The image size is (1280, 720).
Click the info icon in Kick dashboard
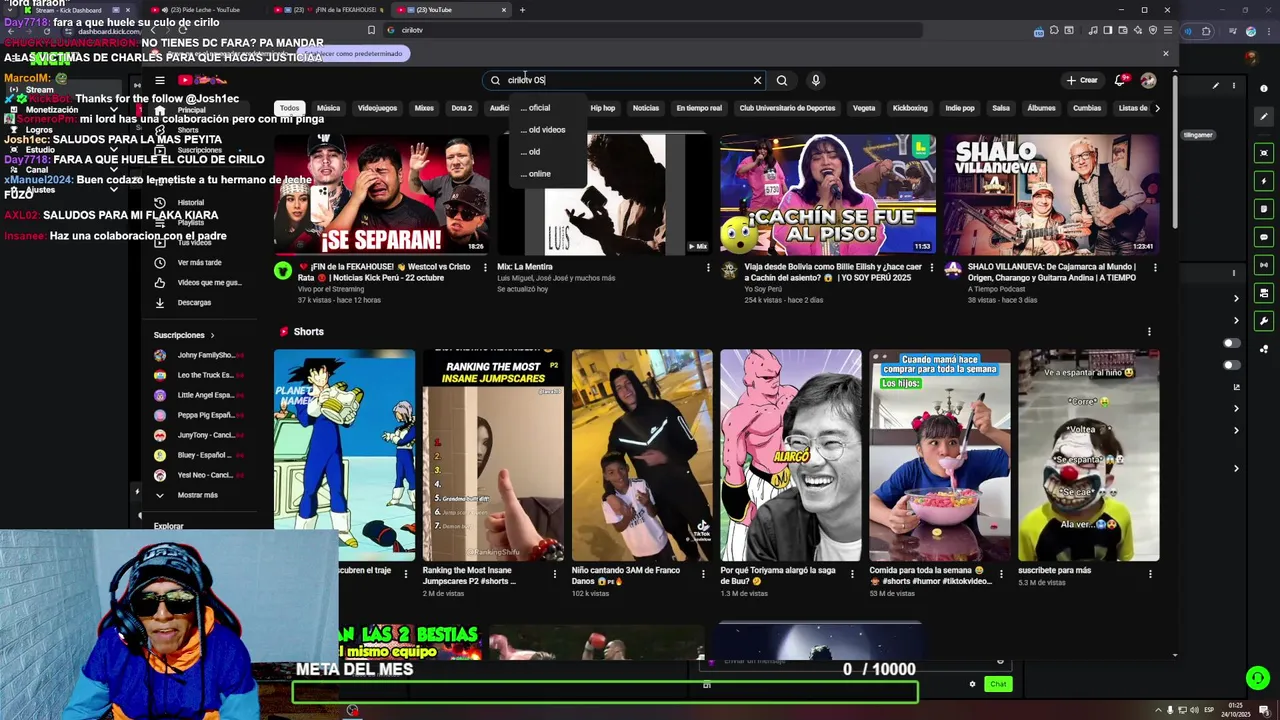(1264, 89)
